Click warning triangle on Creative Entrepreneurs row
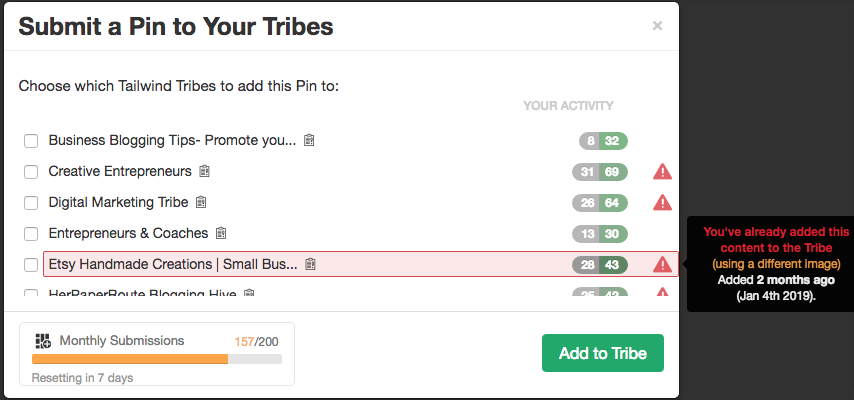This screenshot has height=400, width=854. (x=662, y=172)
